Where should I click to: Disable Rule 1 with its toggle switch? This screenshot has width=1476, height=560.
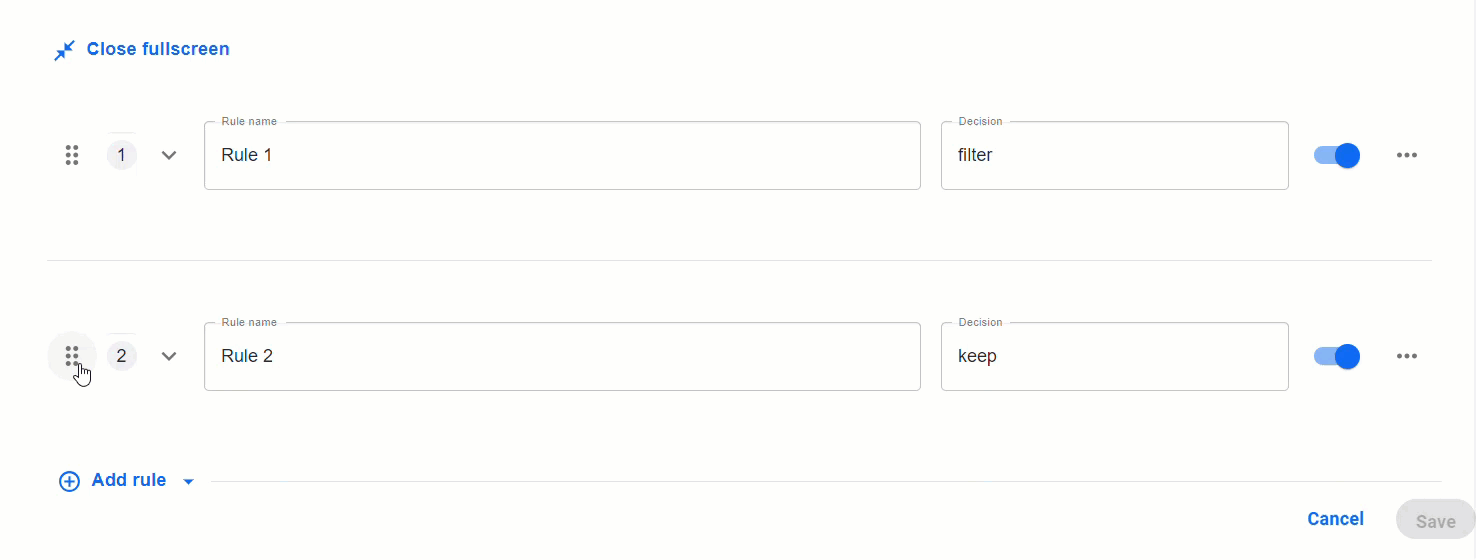(x=1337, y=155)
